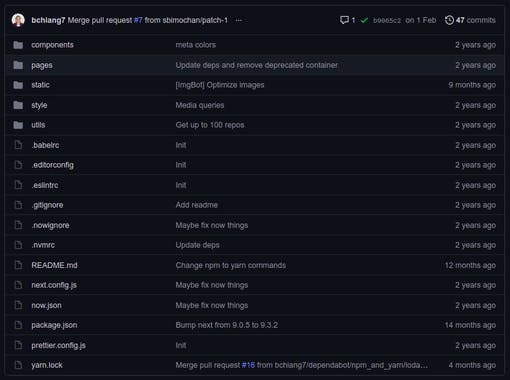
Task: Click the commit history clock icon
Action: coord(449,20)
